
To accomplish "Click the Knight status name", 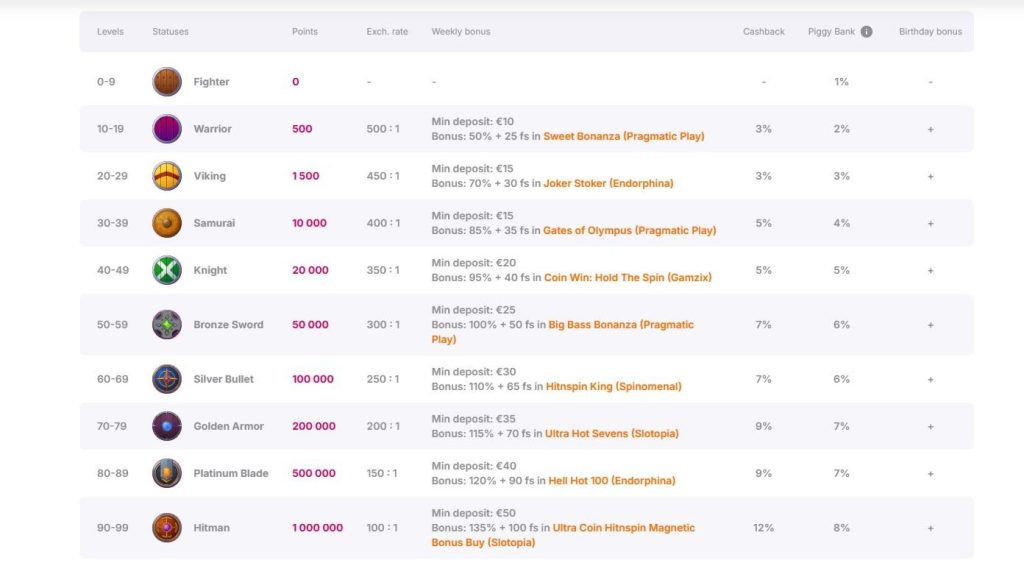I will click(x=210, y=270).
